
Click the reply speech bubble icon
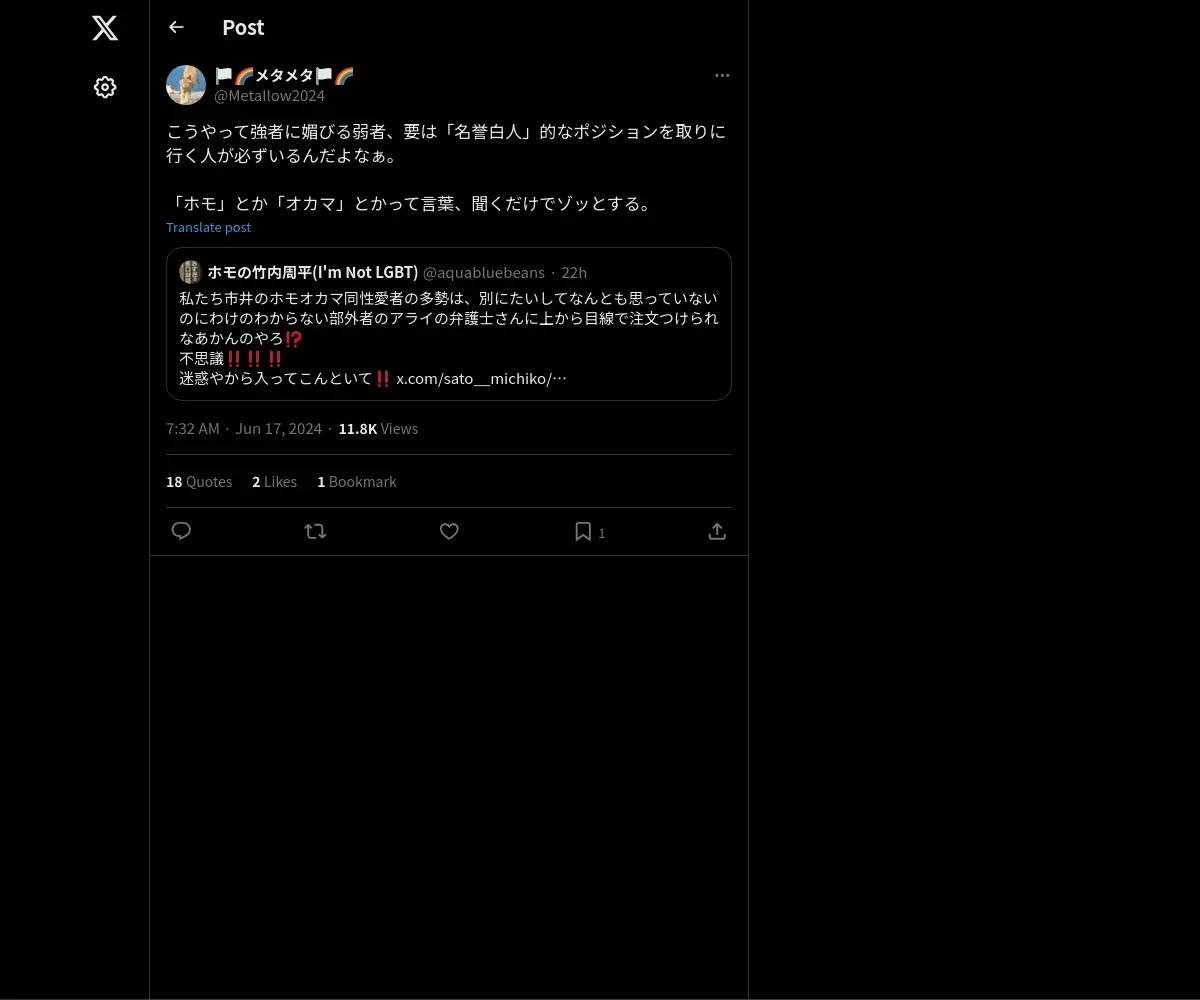coord(181,531)
